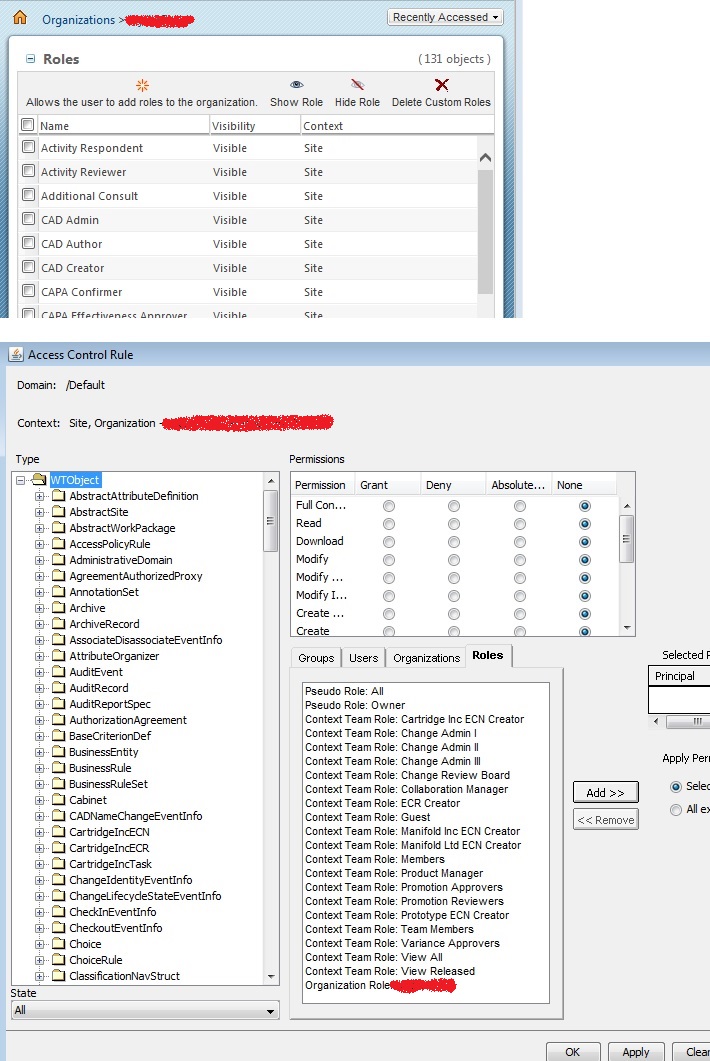Expand the AbstractSite tree node
Image resolution: width=710 pixels, height=1061 pixels.
(40, 512)
